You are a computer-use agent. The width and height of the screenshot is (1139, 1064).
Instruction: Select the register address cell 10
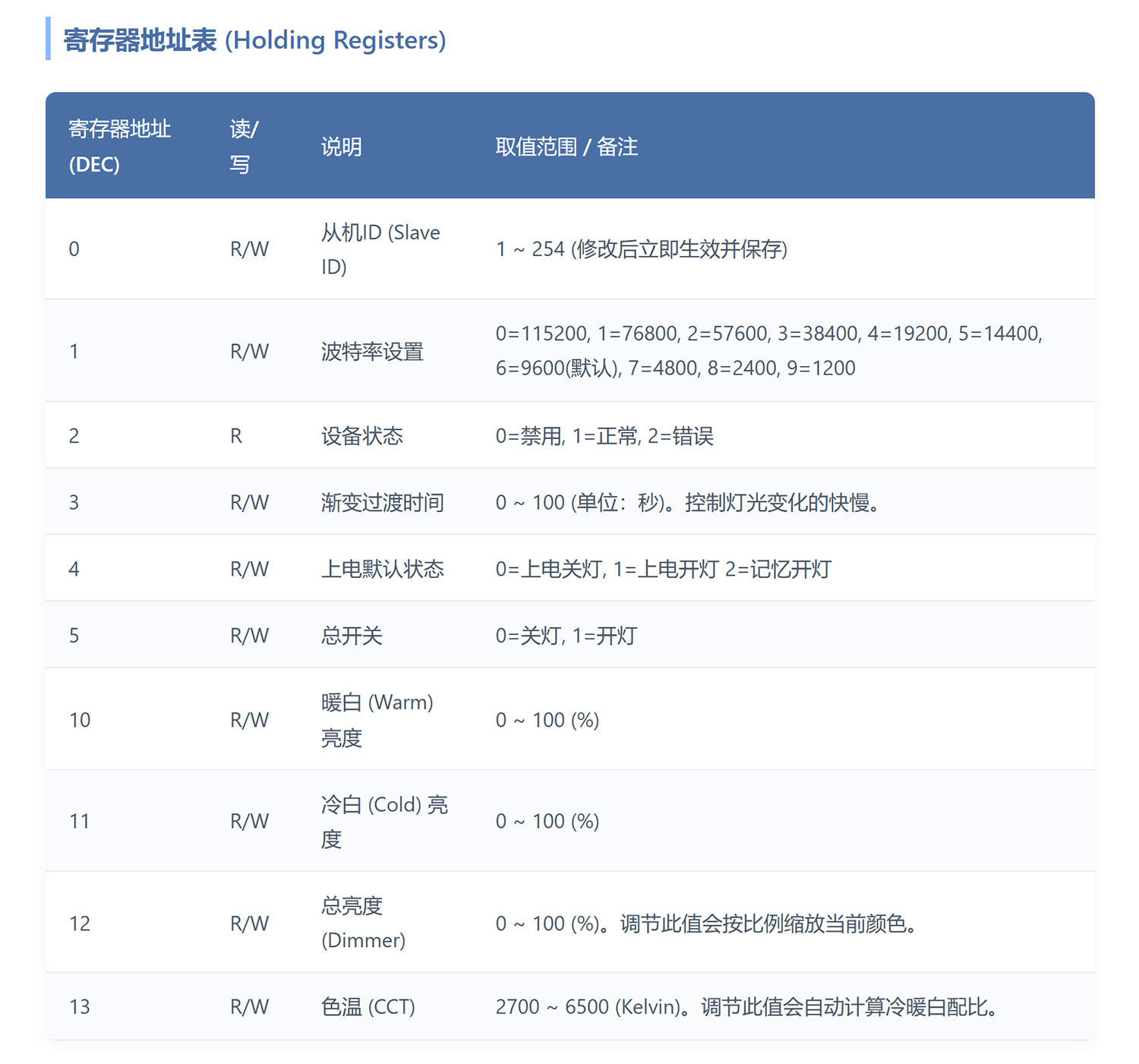pyautogui.click(x=80, y=720)
